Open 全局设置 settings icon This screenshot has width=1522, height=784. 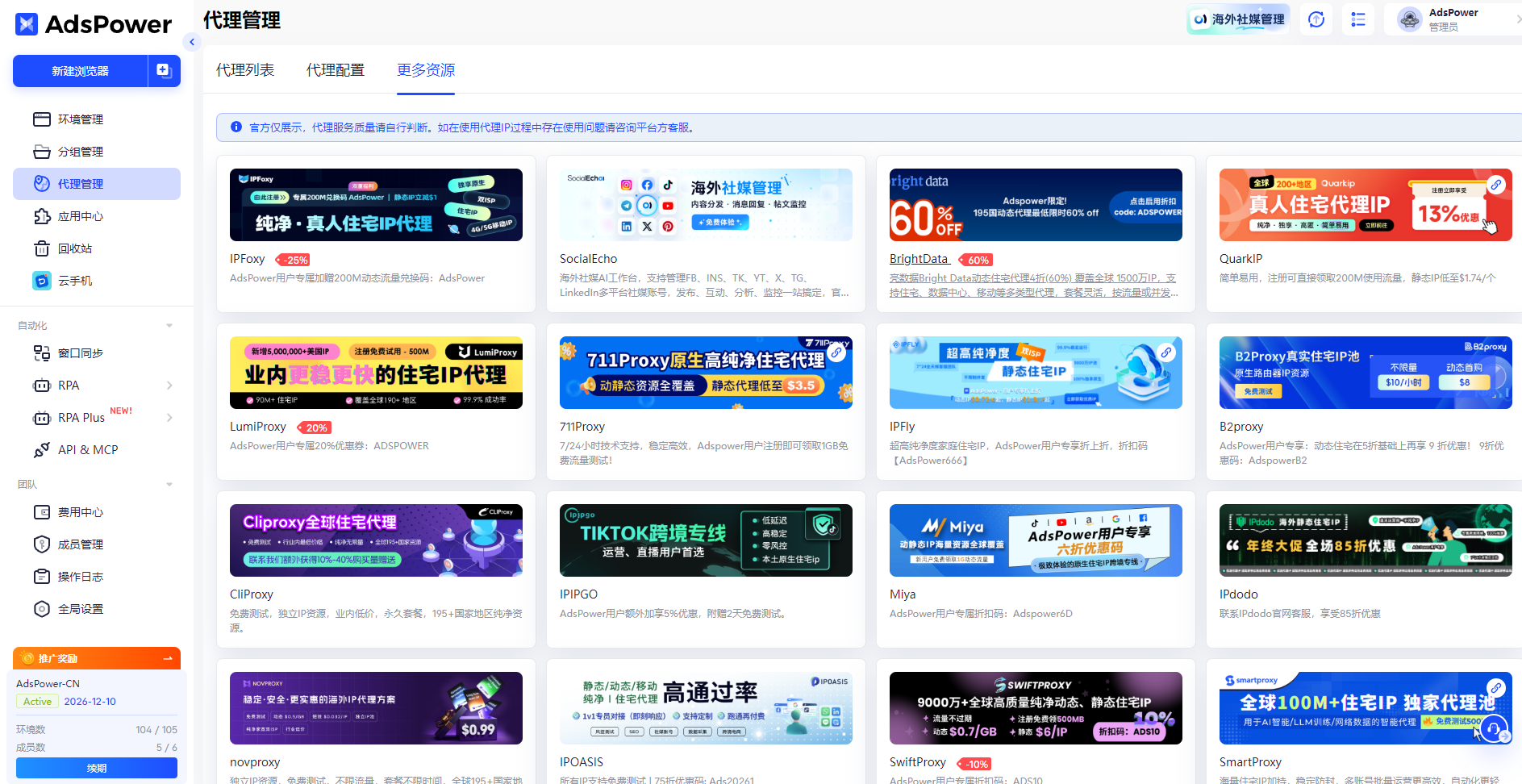pos(42,609)
